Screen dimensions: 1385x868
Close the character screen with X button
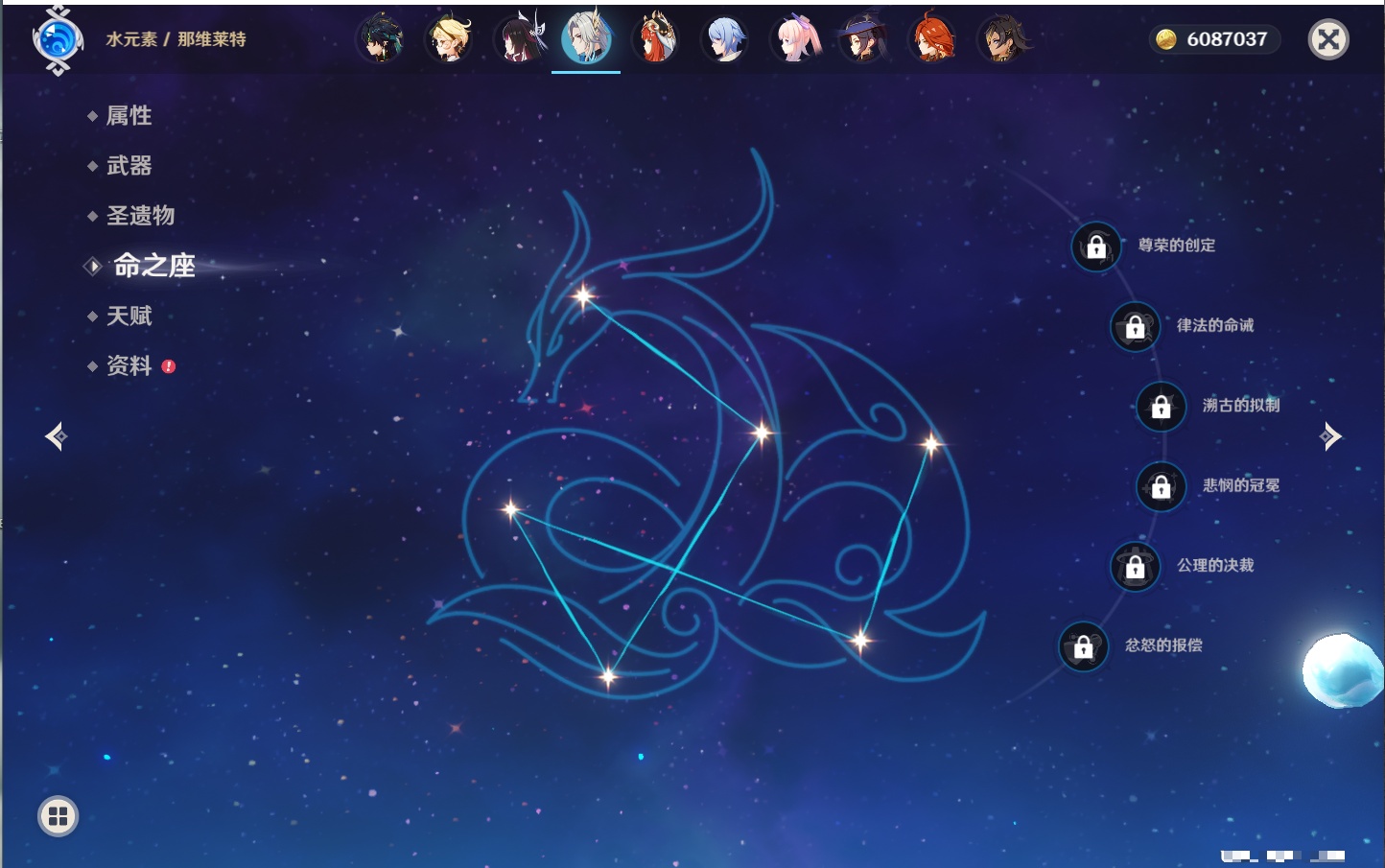(1328, 39)
